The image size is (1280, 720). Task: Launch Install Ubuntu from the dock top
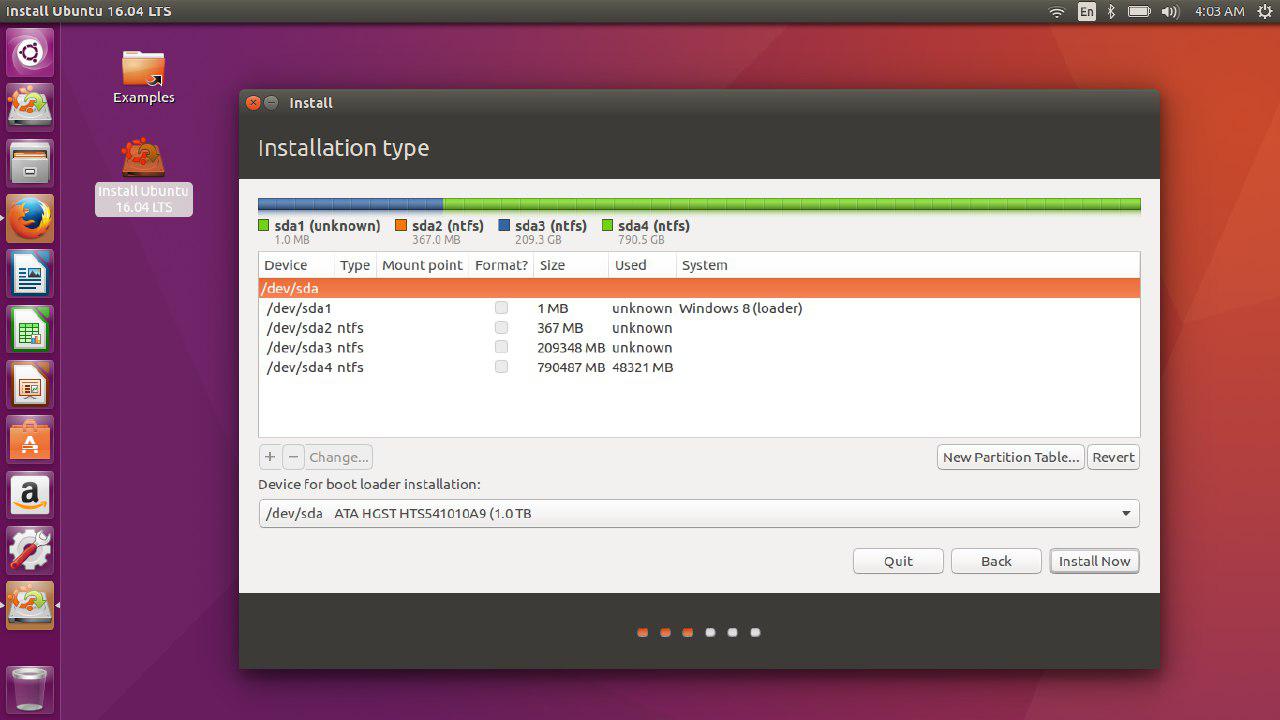[30, 107]
